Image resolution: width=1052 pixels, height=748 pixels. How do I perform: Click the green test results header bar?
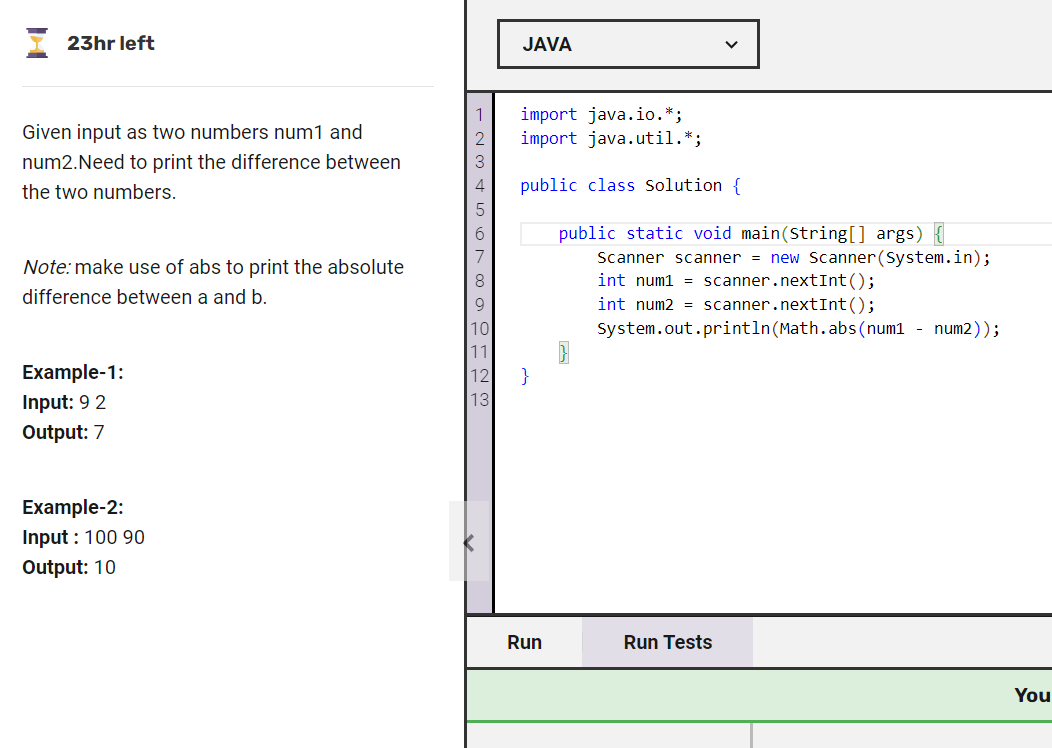(758, 695)
